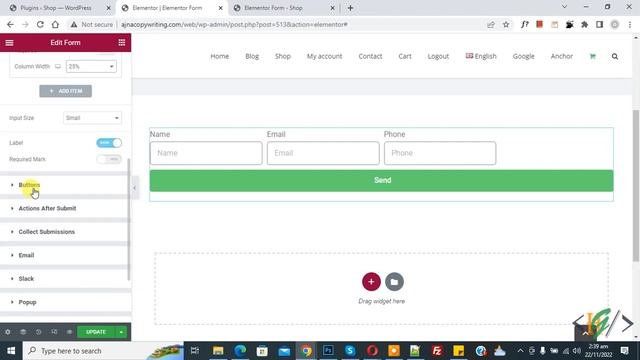
Task: Click the share page icon in address bar
Action: click(x=491, y=24)
